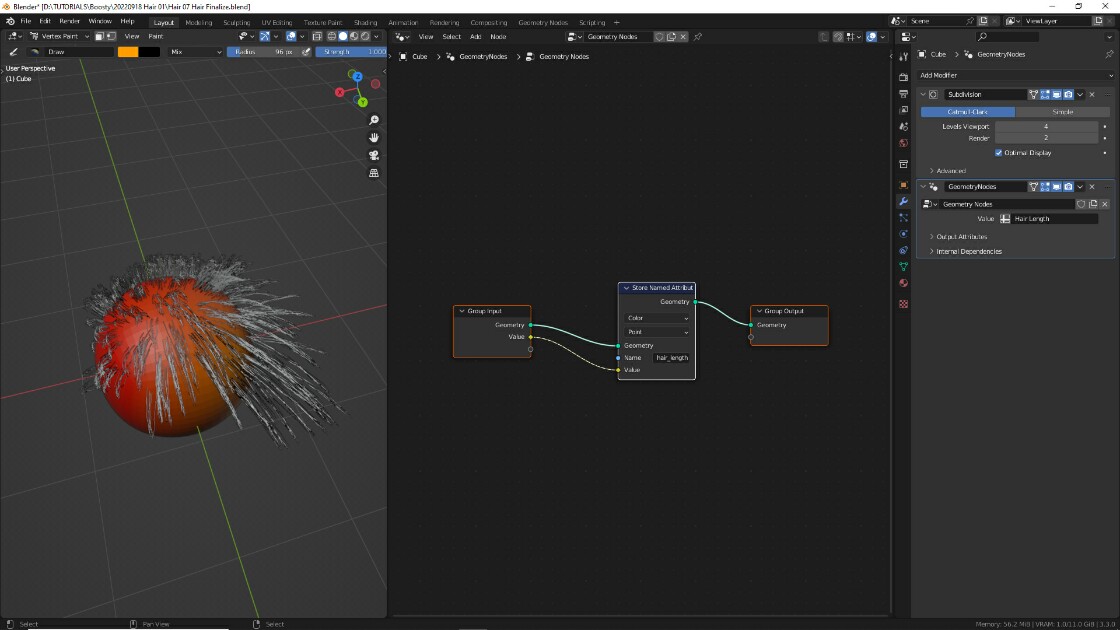Switch to the Geometry Nodes workspace tab
1120x630 pixels.
[x=543, y=22]
